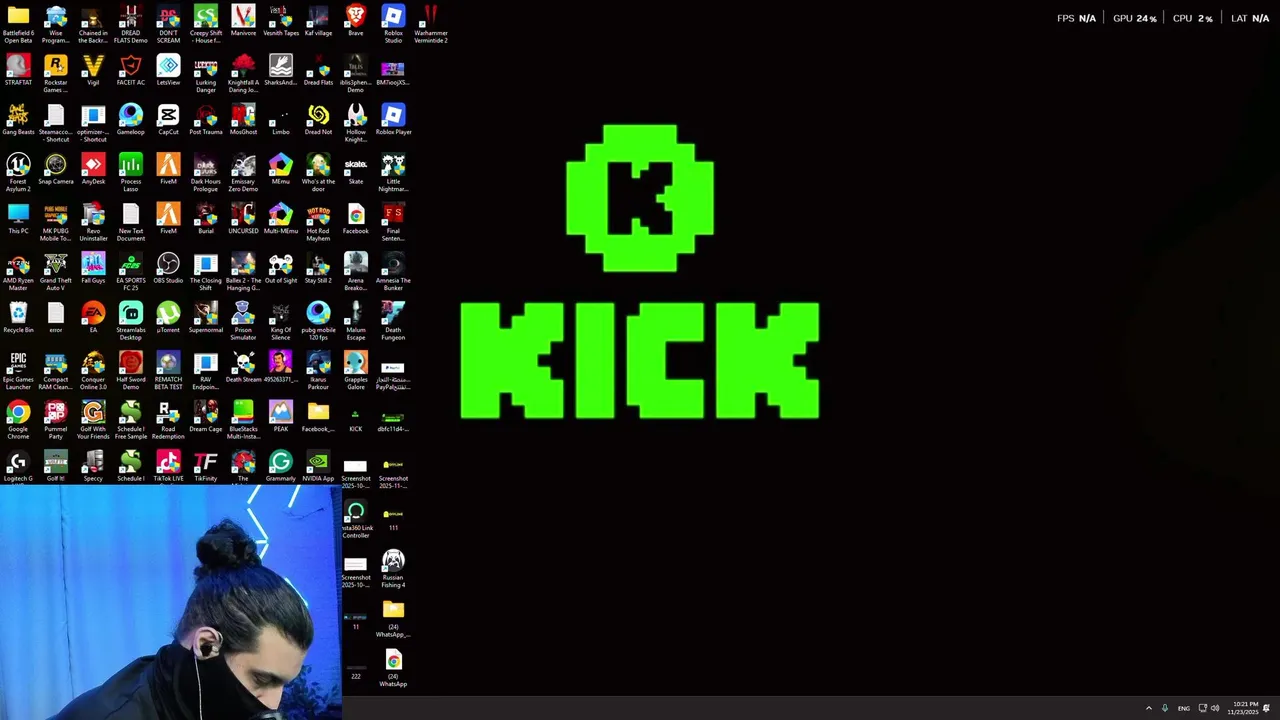
Task: Select the Pummel Party icon
Action: click(x=56, y=420)
